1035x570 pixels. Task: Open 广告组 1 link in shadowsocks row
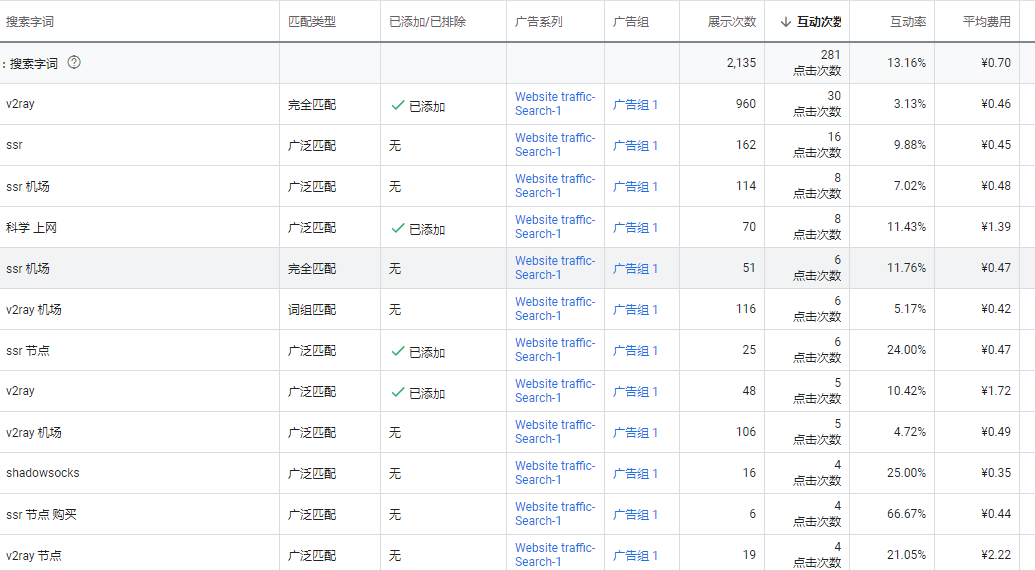tap(636, 474)
